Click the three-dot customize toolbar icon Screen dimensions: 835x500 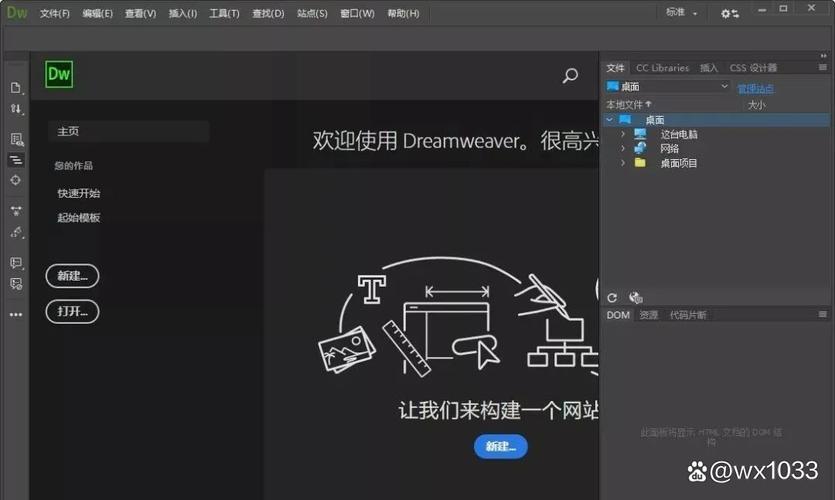[x=16, y=315]
